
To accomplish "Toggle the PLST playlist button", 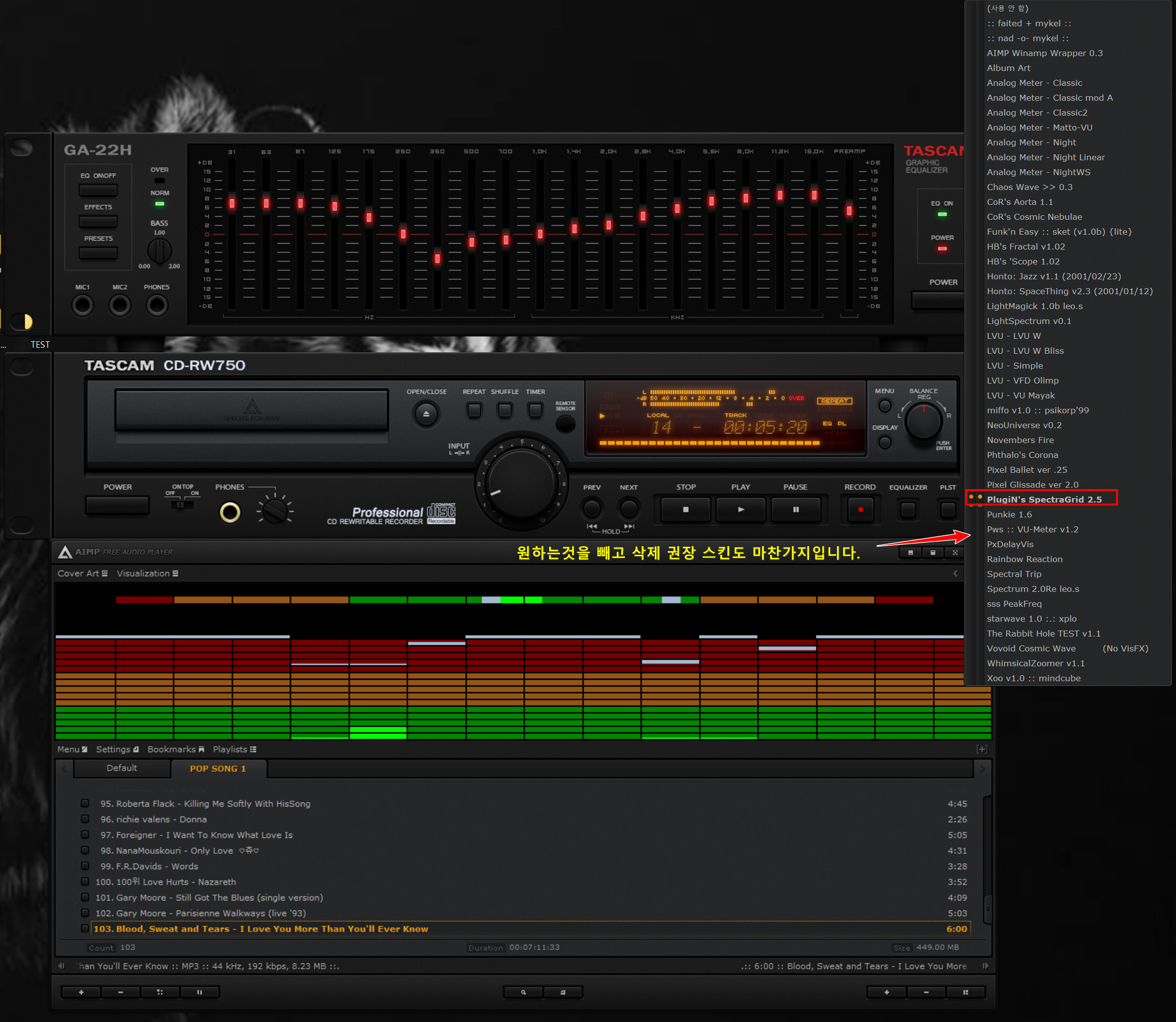I will [x=948, y=510].
